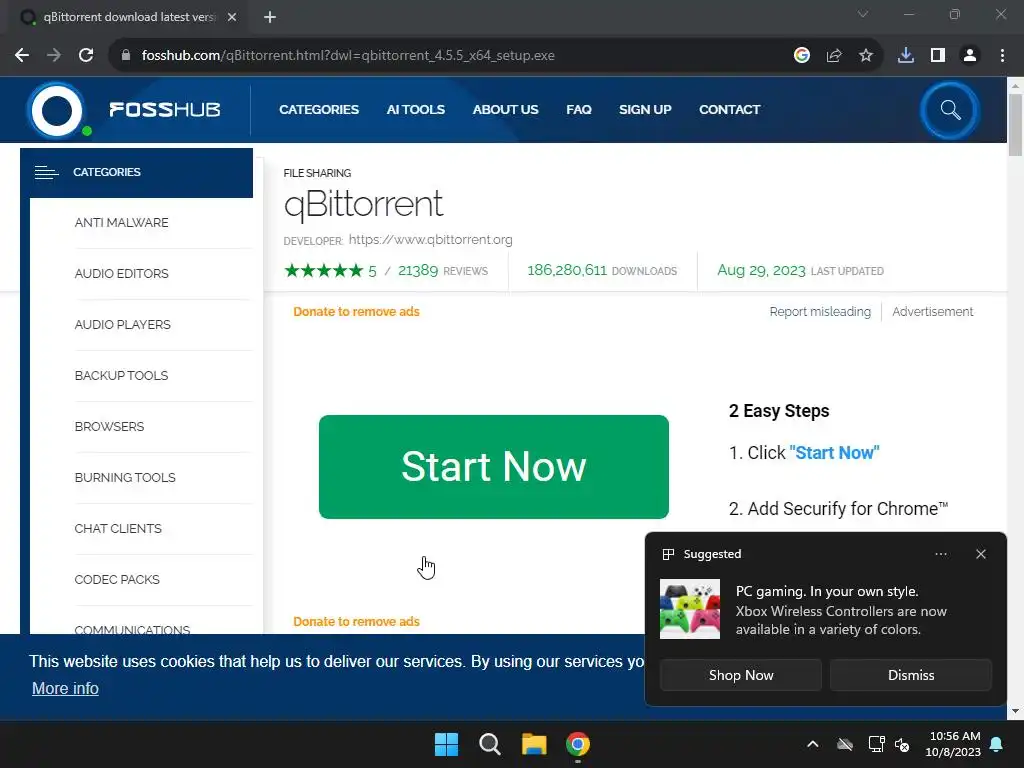1024x768 pixels.
Task: Click Xbox controllers thumbnail image
Action: coord(690,609)
